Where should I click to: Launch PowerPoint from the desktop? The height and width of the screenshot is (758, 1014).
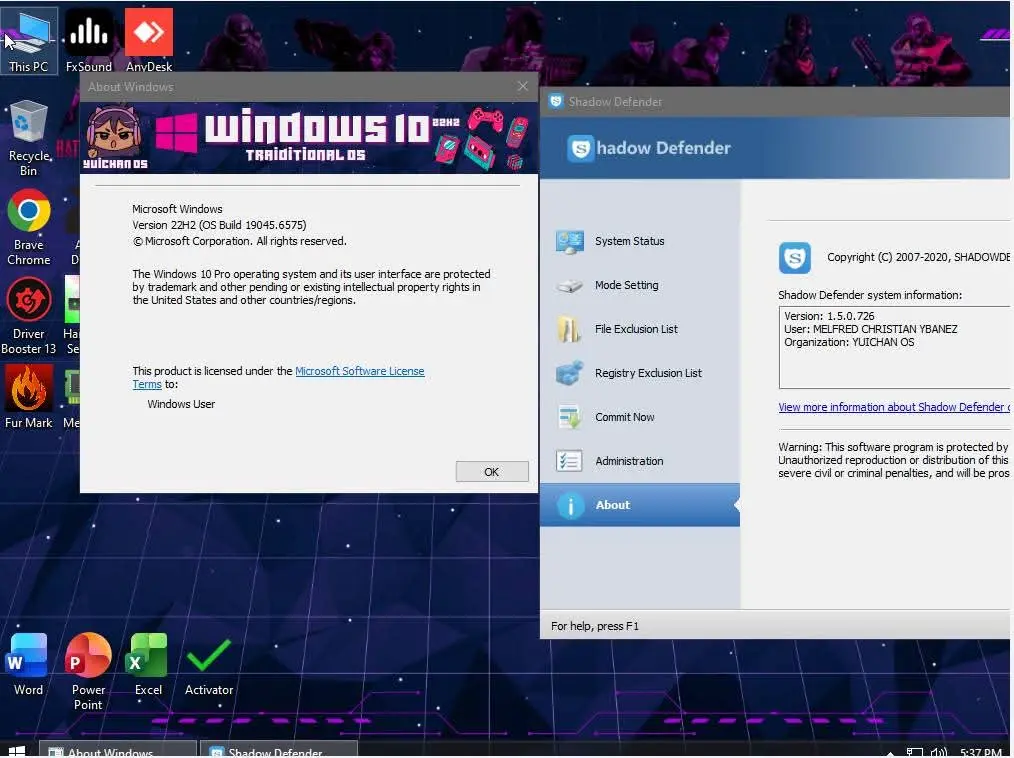(x=88, y=671)
